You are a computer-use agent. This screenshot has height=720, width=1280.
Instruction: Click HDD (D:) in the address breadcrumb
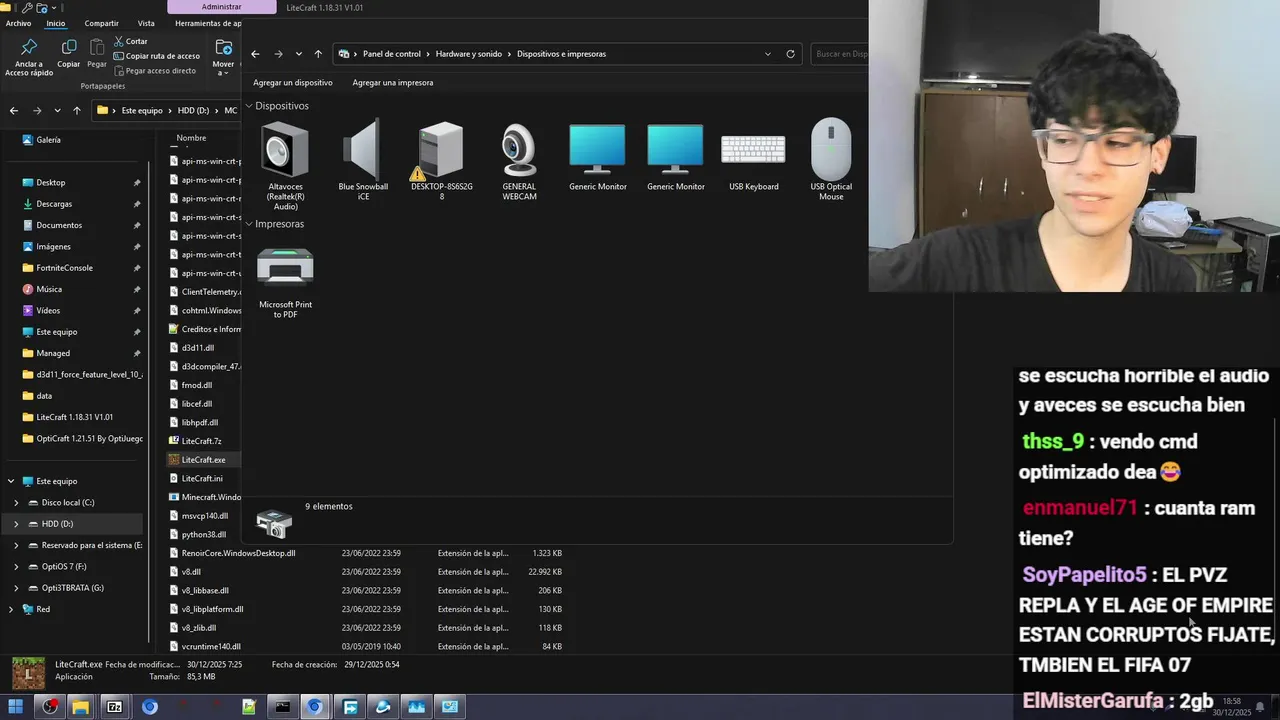(193, 110)
